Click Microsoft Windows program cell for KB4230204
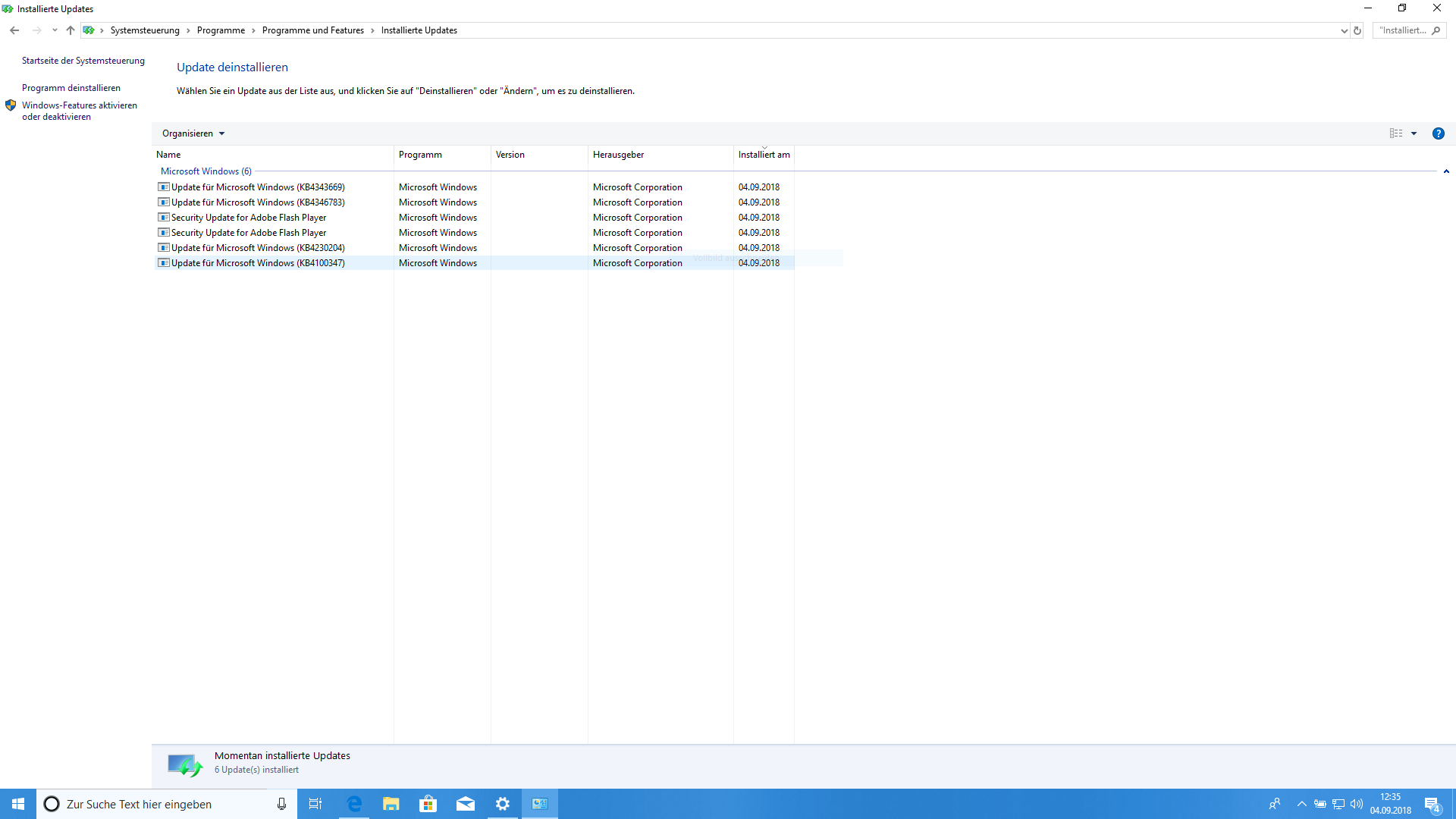This screenshot has width=1456, height=819. coord(438,248)
